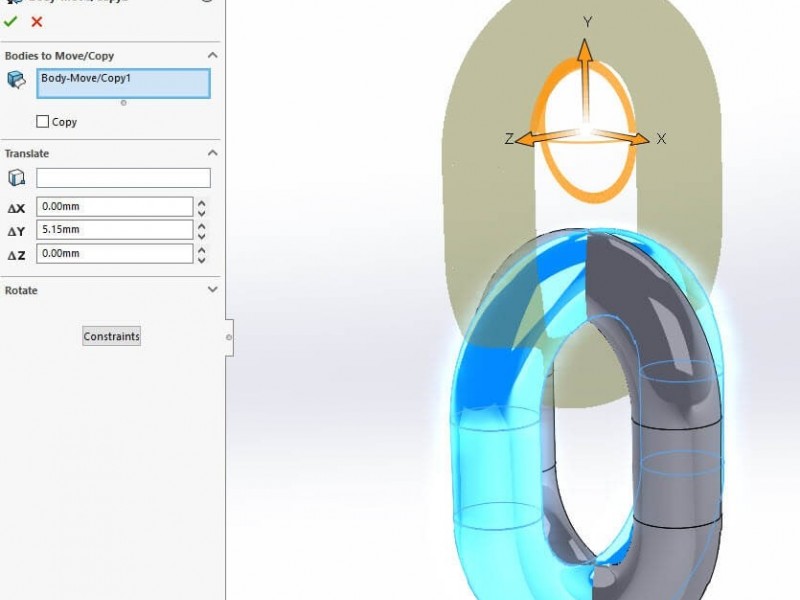
Task: Decrease Delta Y with the down arrow
Action: point(202,235)
